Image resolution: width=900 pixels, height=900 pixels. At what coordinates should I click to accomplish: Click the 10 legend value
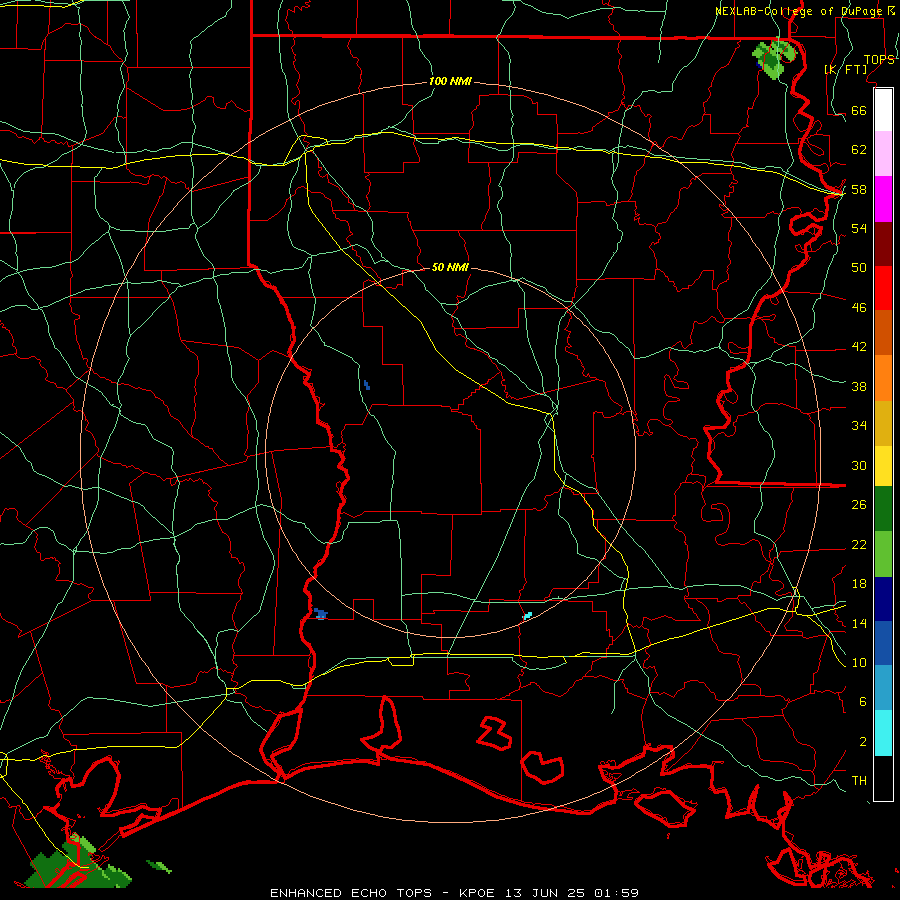pyautogui.click(x=859, y=662)
